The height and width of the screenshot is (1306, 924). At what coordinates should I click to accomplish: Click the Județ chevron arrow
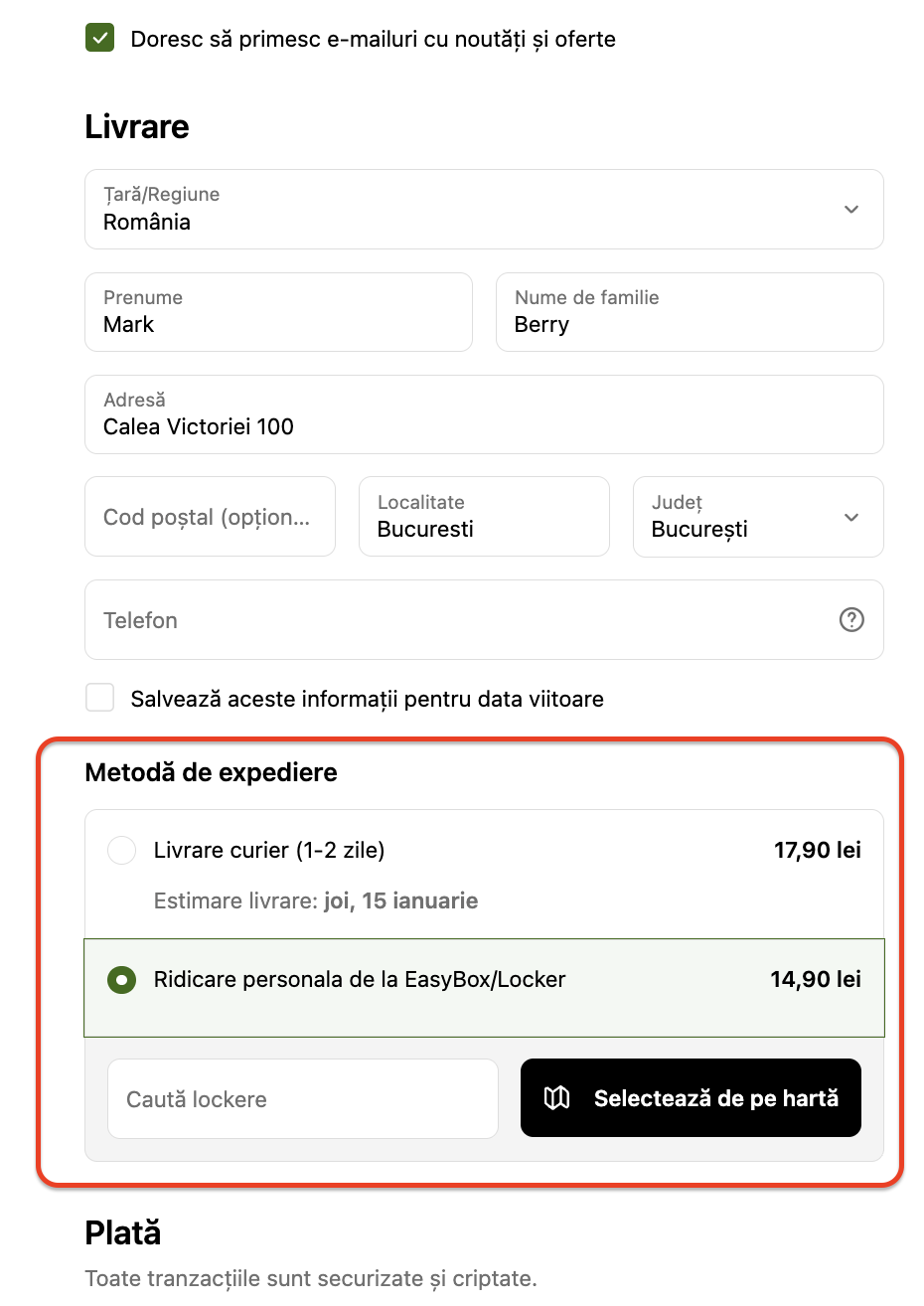[x=851, y=518]
